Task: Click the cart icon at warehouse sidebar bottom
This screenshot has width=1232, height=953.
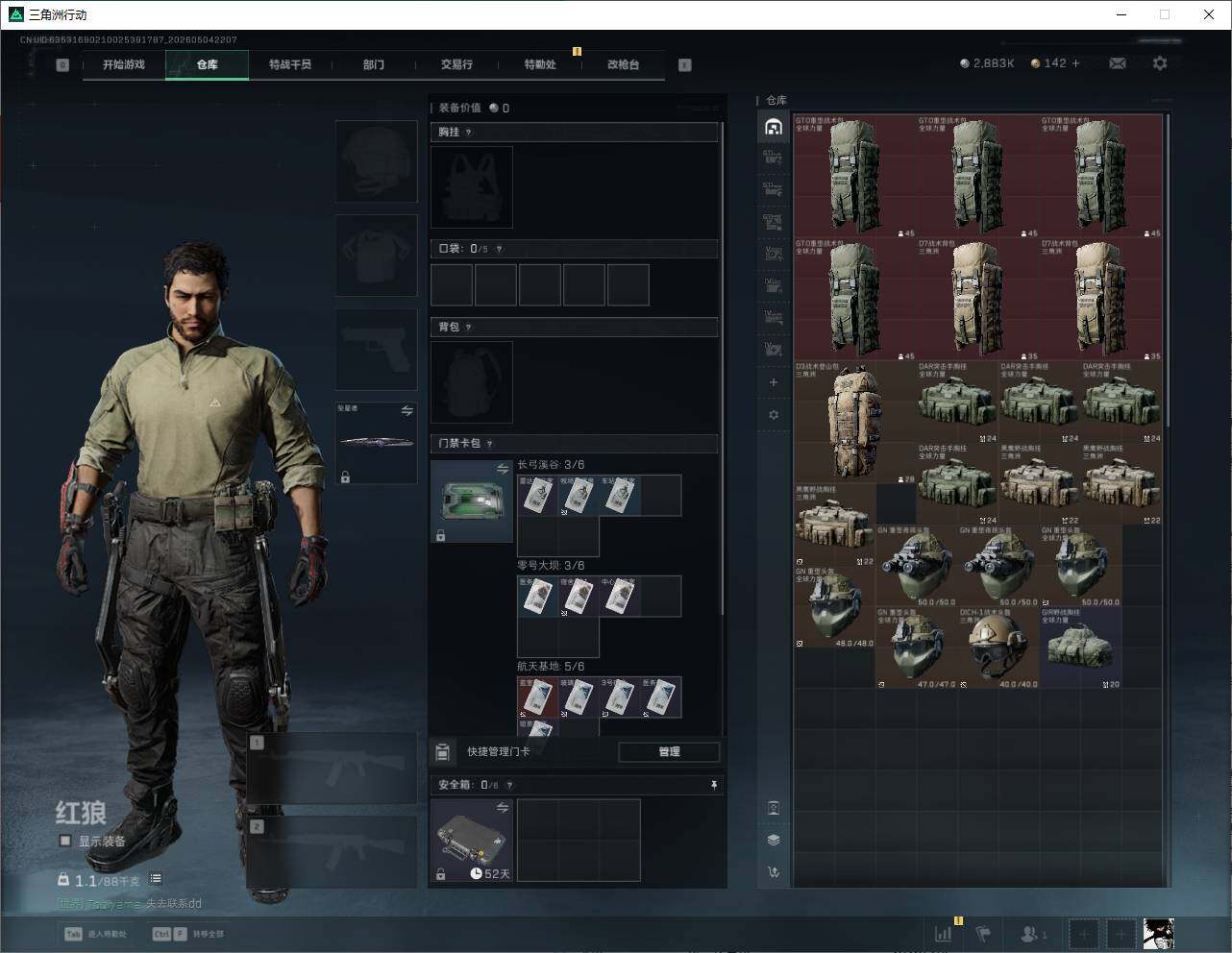Action: tap(774, 872)
